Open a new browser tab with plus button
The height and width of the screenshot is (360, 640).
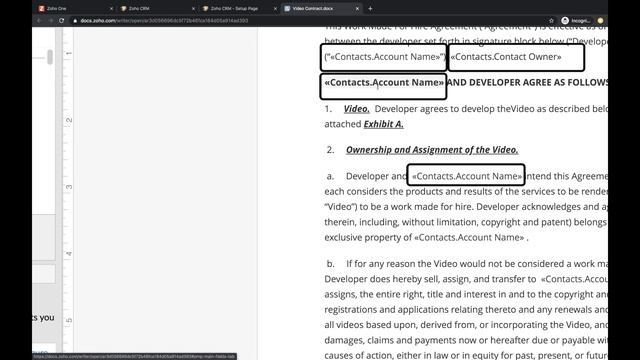(x=370, y=9)
